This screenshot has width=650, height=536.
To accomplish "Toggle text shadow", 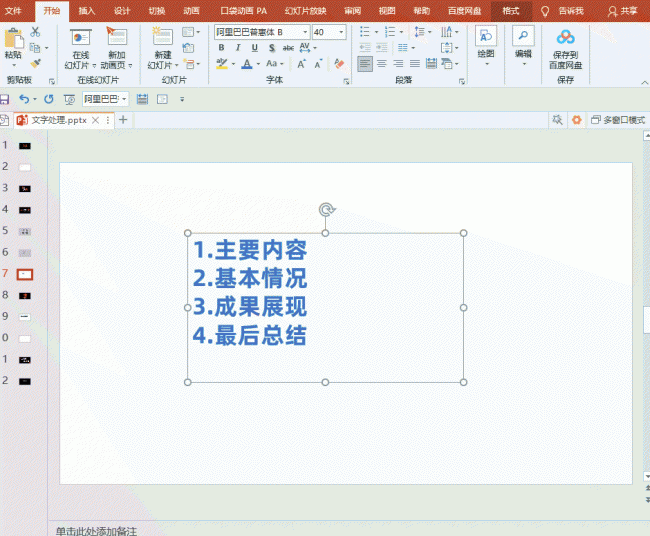I will tap(272, 48).
